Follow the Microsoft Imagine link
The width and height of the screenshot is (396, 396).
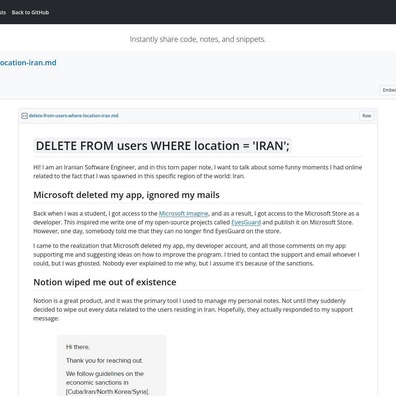183,213
